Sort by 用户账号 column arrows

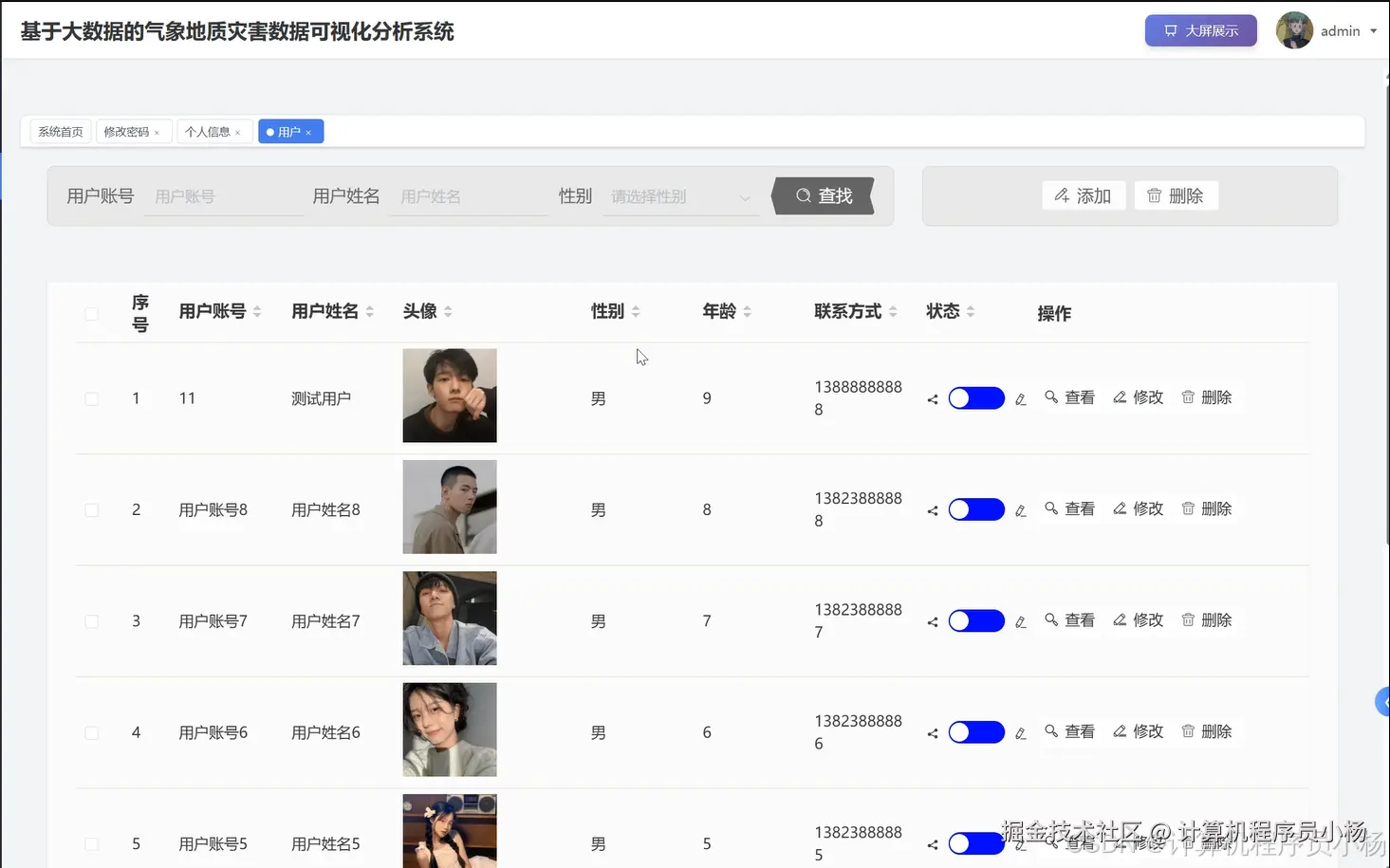(x=257, y=311)
